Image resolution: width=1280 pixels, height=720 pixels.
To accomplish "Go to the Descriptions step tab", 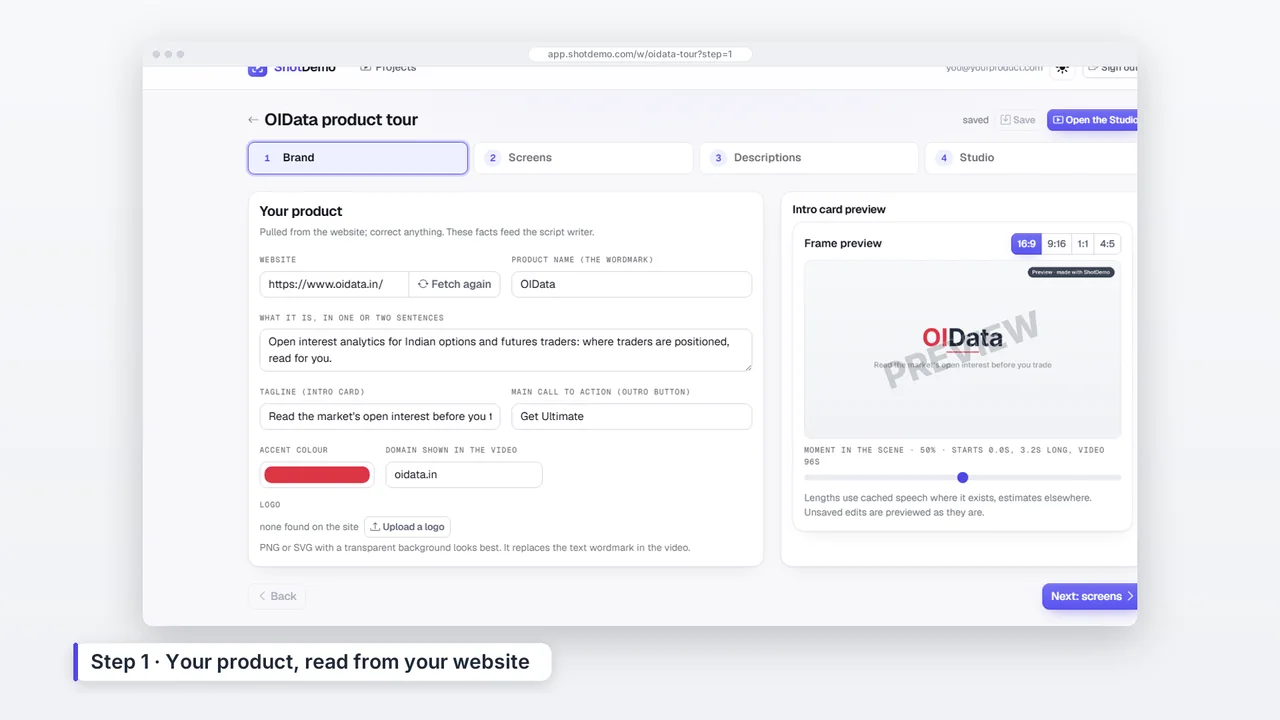I will 809,158.
